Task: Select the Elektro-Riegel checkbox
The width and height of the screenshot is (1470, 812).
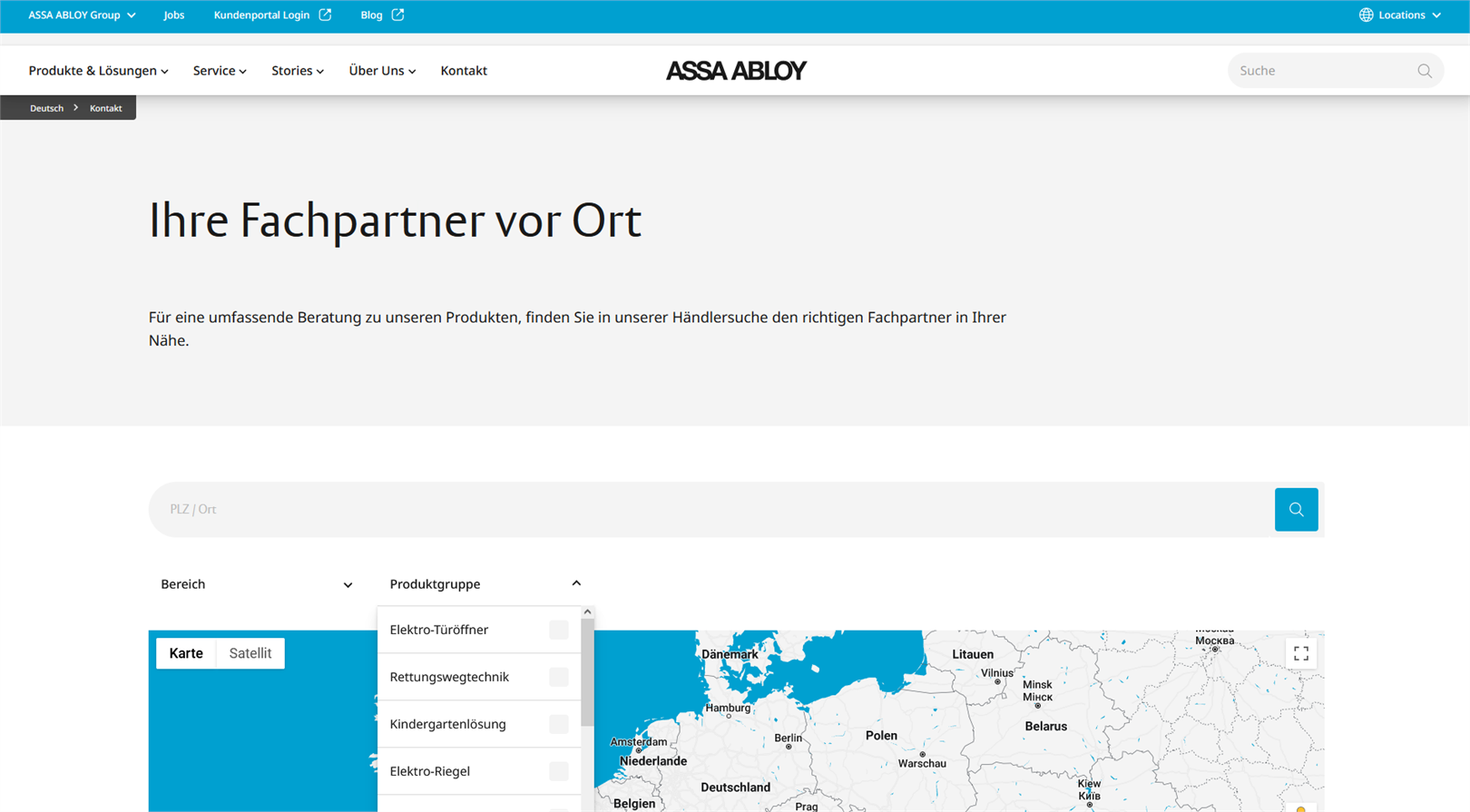Action: pyautogui.click(x=558, y=771)
